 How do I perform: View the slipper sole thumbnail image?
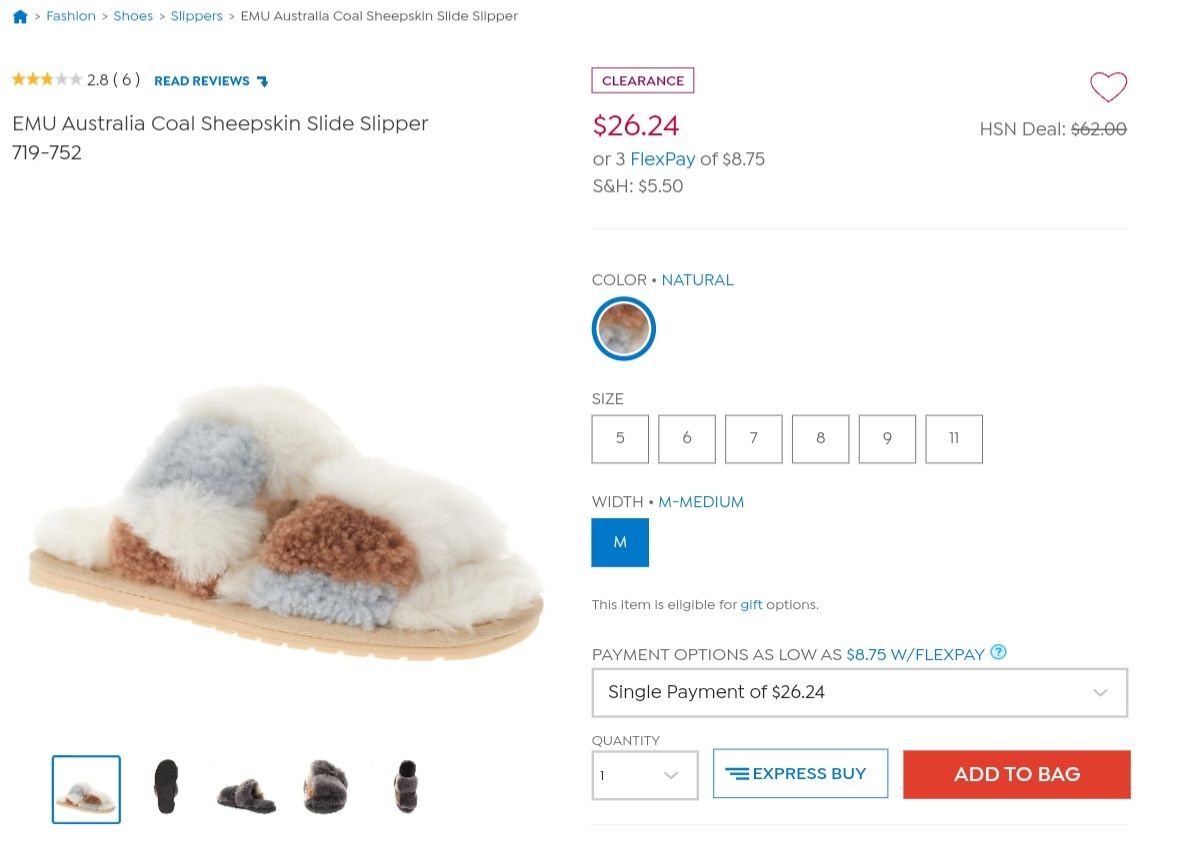[166, 788]
